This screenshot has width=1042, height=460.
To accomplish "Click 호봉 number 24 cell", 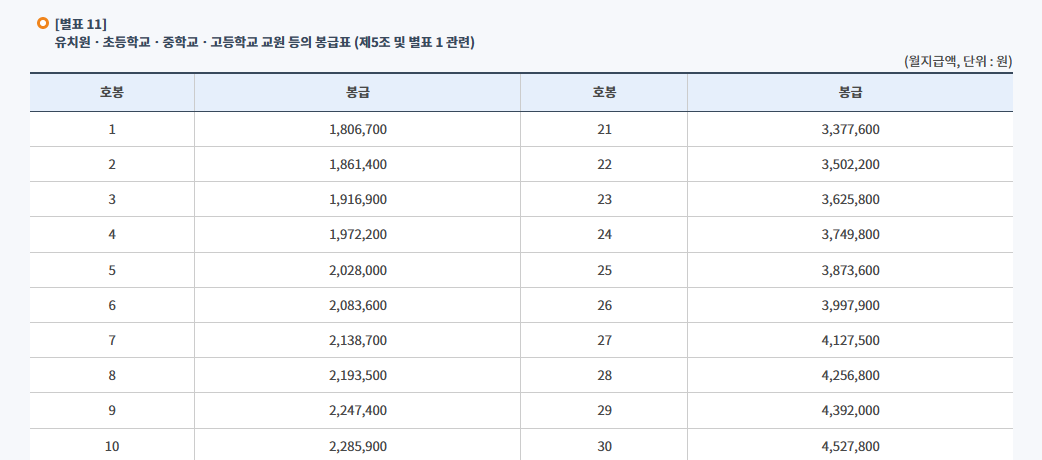I will (604, 235).
